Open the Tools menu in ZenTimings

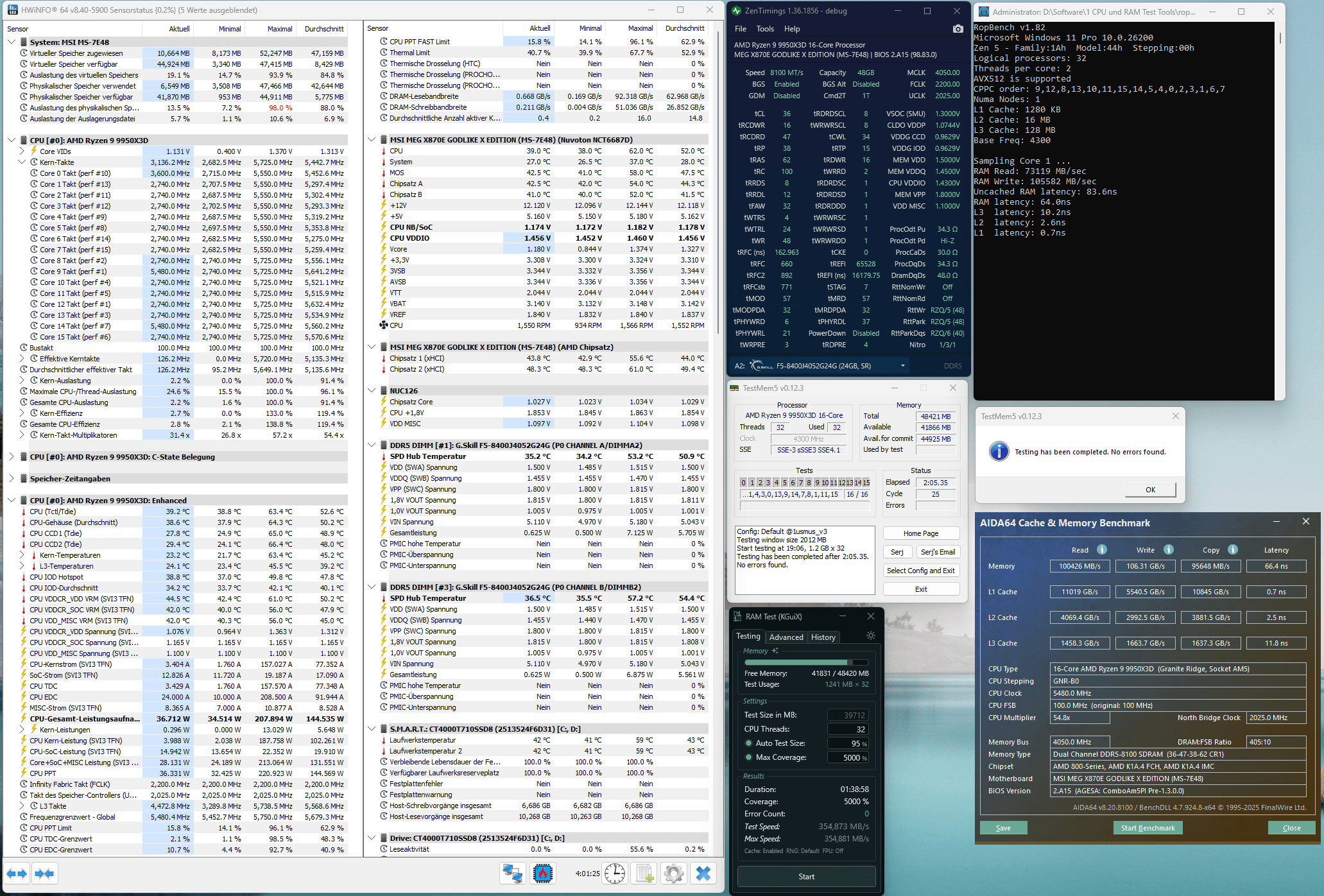765,29
